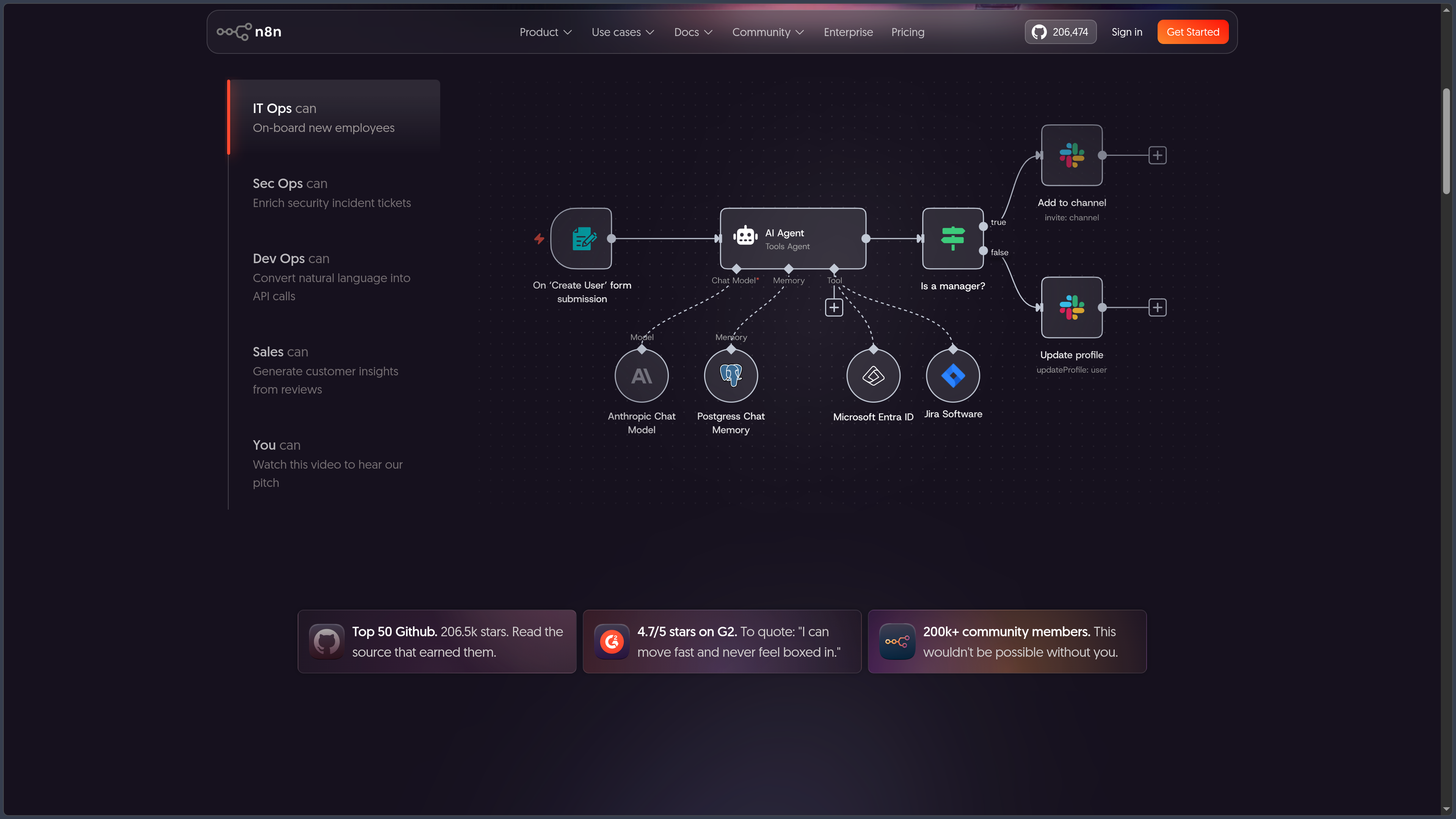
Task: Click the Sign in link
Action: click(x=1127, y=32)
